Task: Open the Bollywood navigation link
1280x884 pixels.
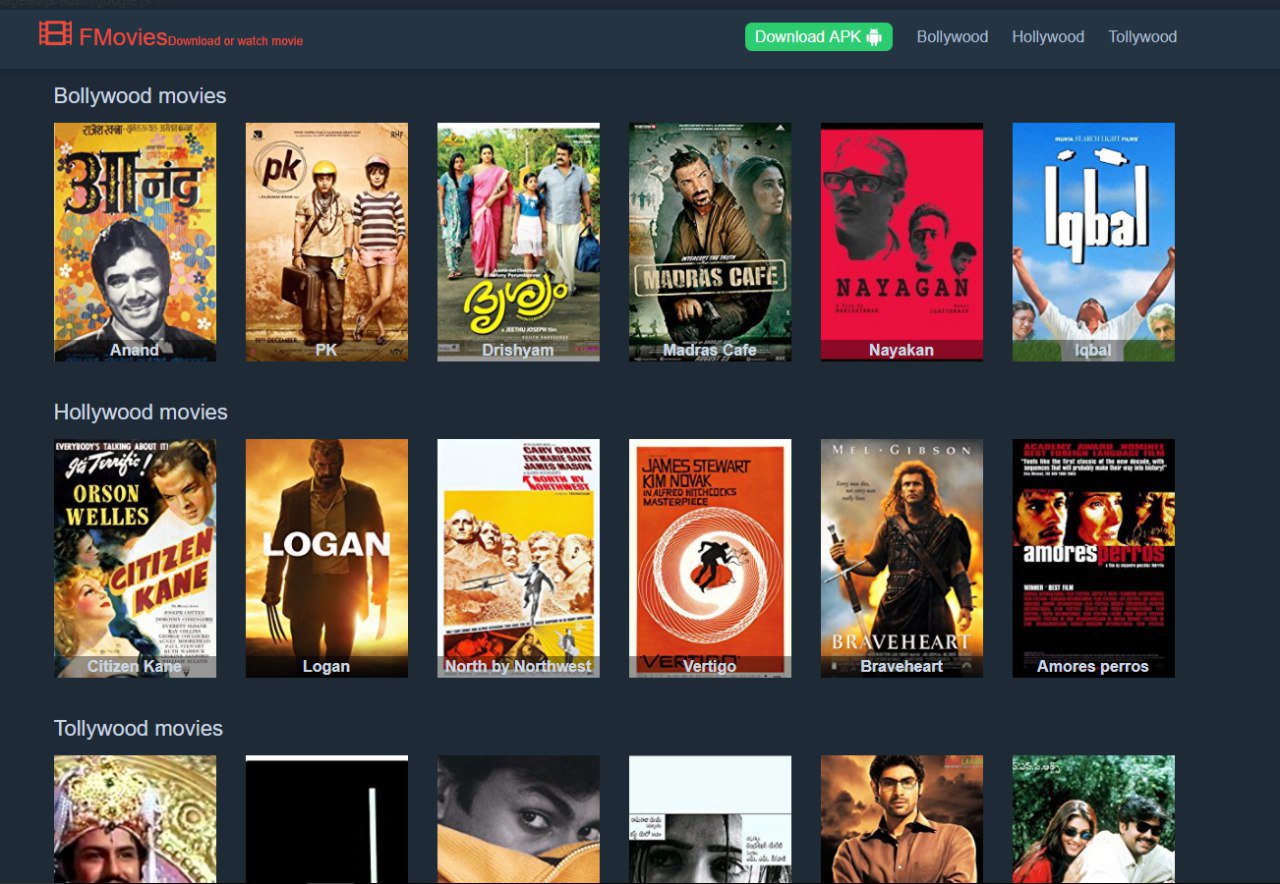Action: (x=952, y=37)
